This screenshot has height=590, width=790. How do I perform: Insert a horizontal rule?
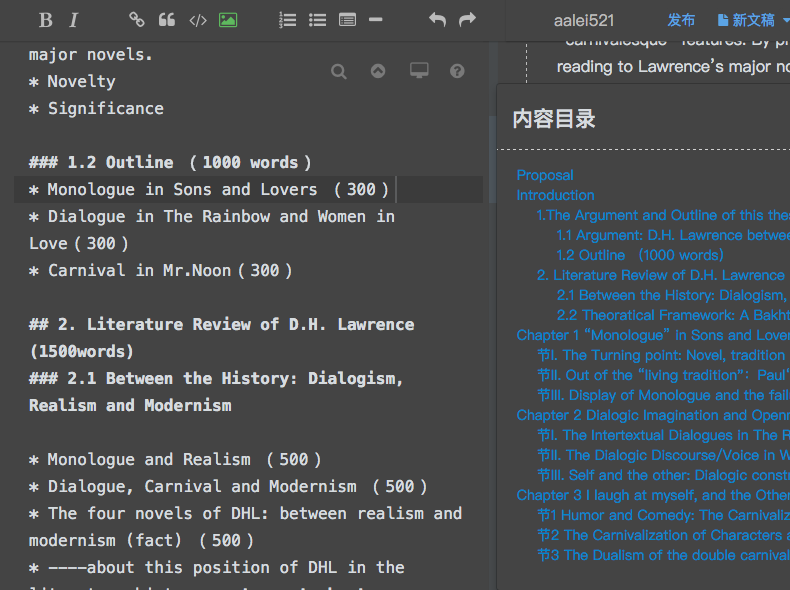tap(376, 20)
